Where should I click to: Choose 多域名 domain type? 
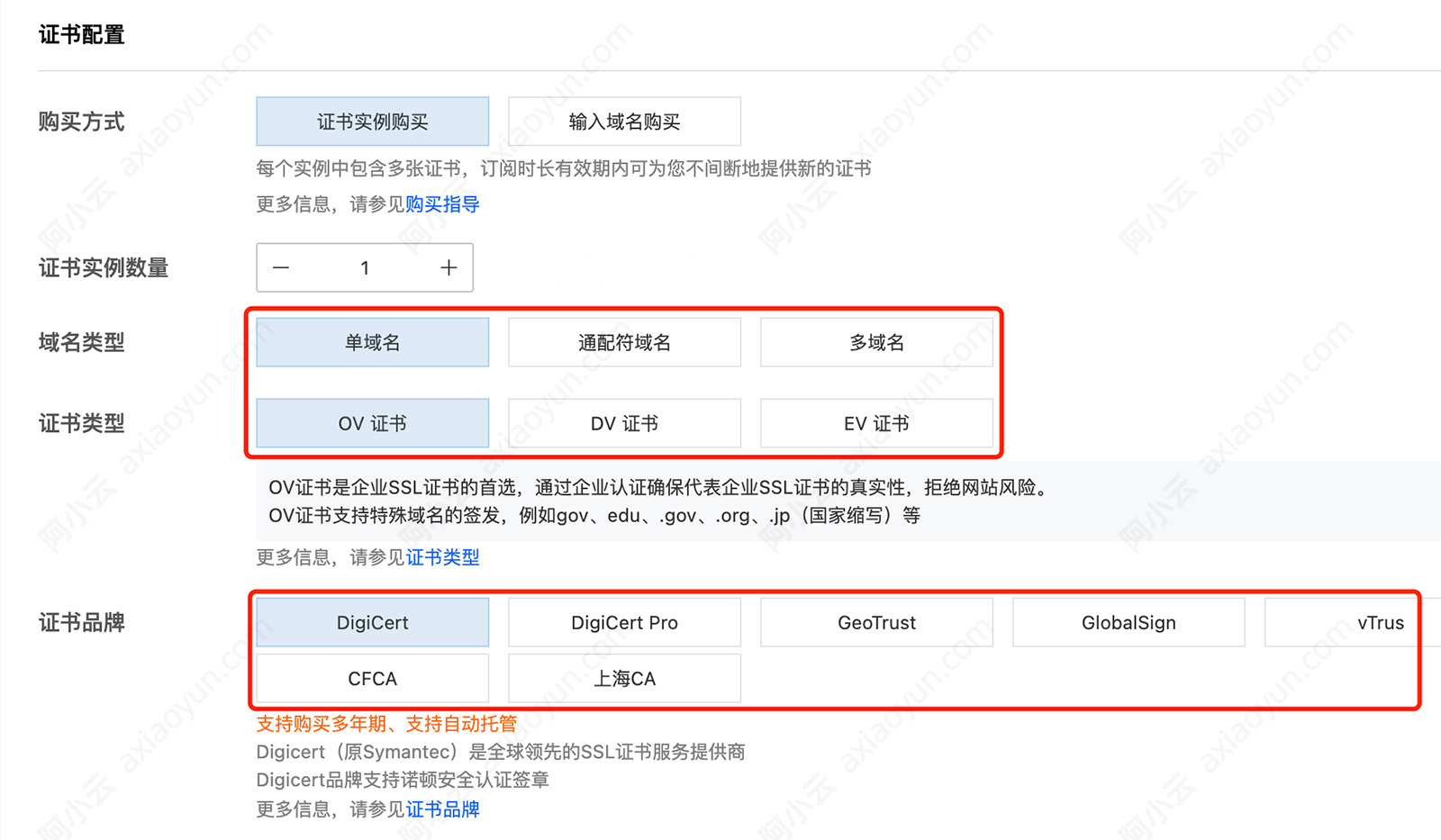(876, 342)
